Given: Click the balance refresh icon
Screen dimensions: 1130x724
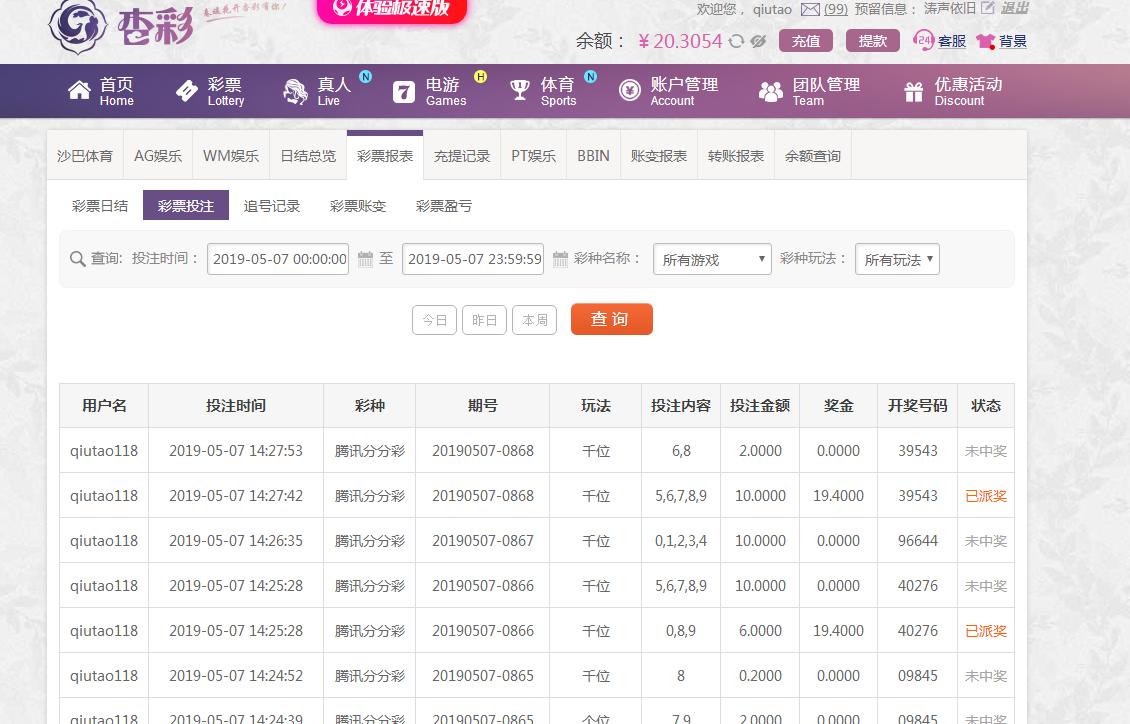Looking at the screenshot, I should click(737, 41).
